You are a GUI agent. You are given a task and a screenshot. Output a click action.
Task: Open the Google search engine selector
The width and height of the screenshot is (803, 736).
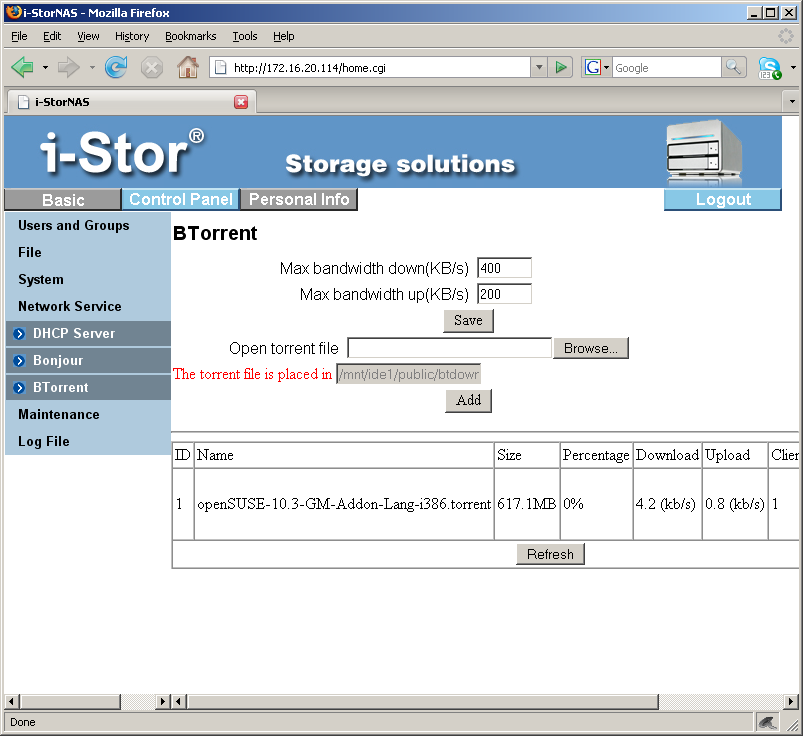coord(597,67)
